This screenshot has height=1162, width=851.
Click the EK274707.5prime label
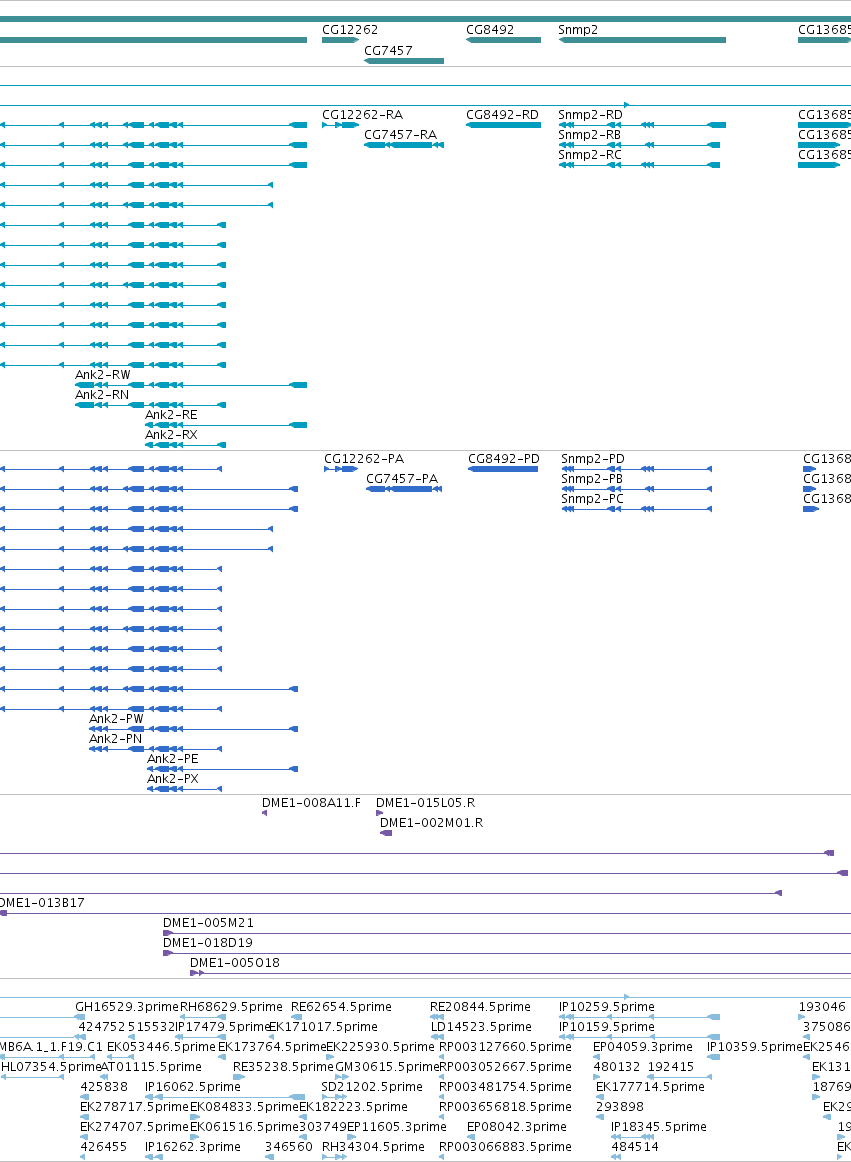point(134,1127)
